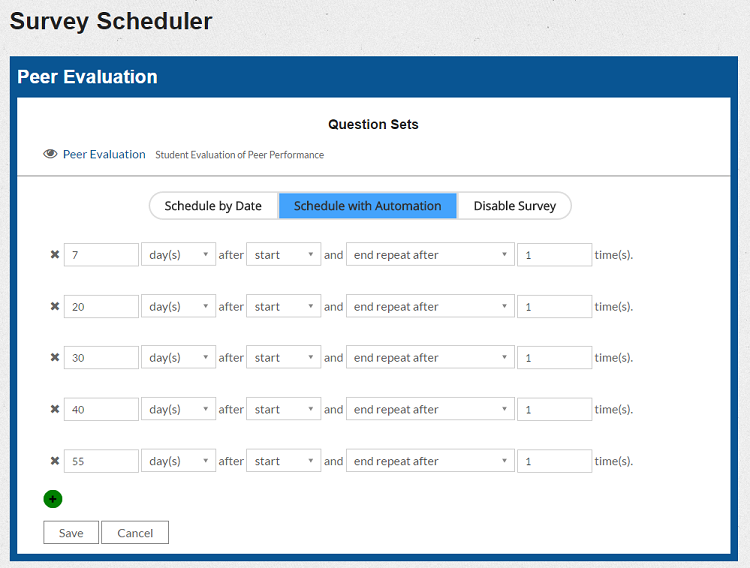
Task: Click the eye icon beside Peer Evaluation
Action: [50, 154]
